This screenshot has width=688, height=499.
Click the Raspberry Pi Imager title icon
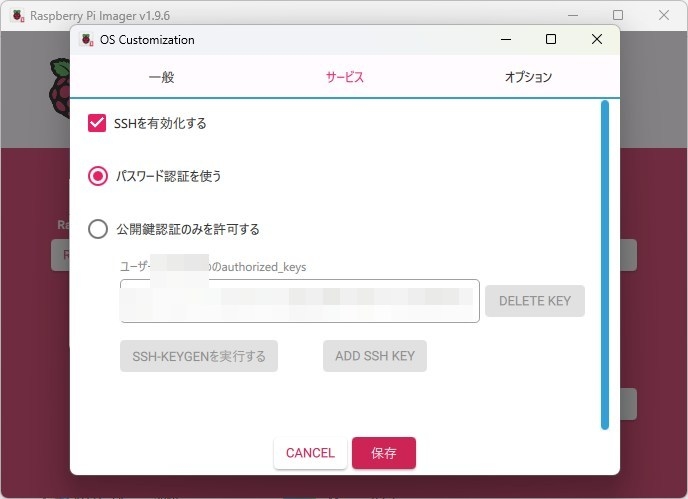pos(17,15)
